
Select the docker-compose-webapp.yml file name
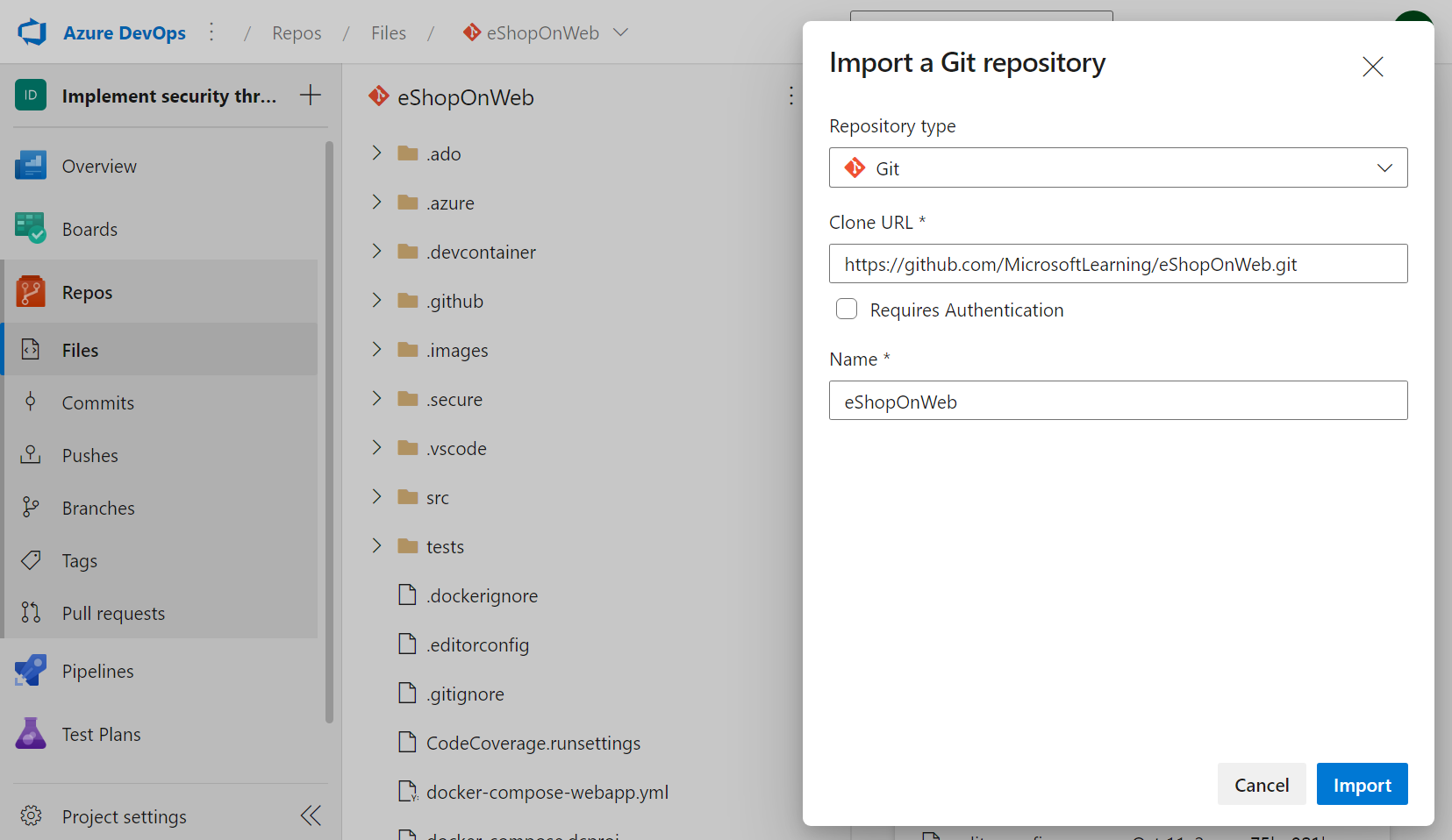547,793
